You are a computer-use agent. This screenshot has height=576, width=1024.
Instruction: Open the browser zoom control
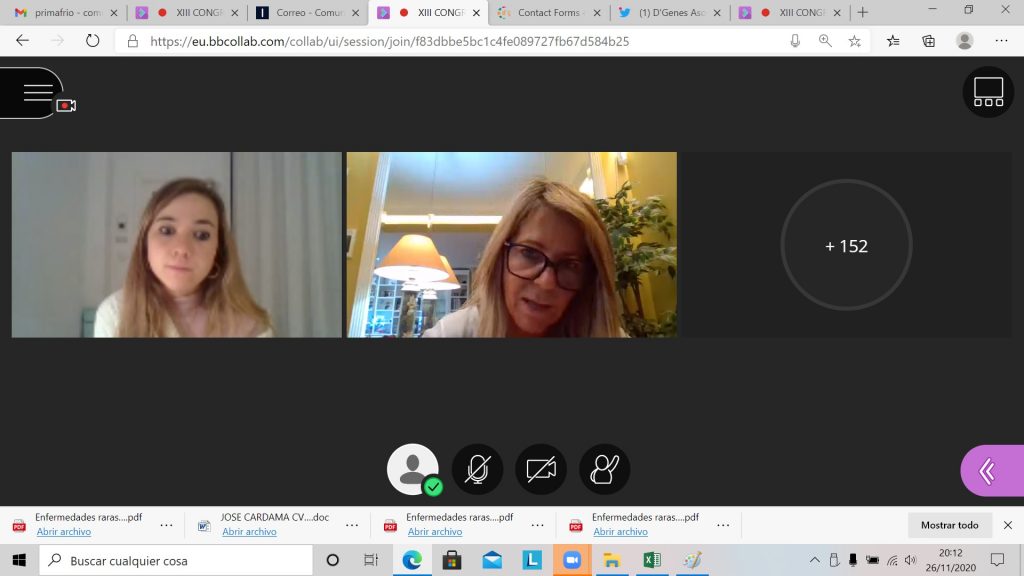pos(825,41)
